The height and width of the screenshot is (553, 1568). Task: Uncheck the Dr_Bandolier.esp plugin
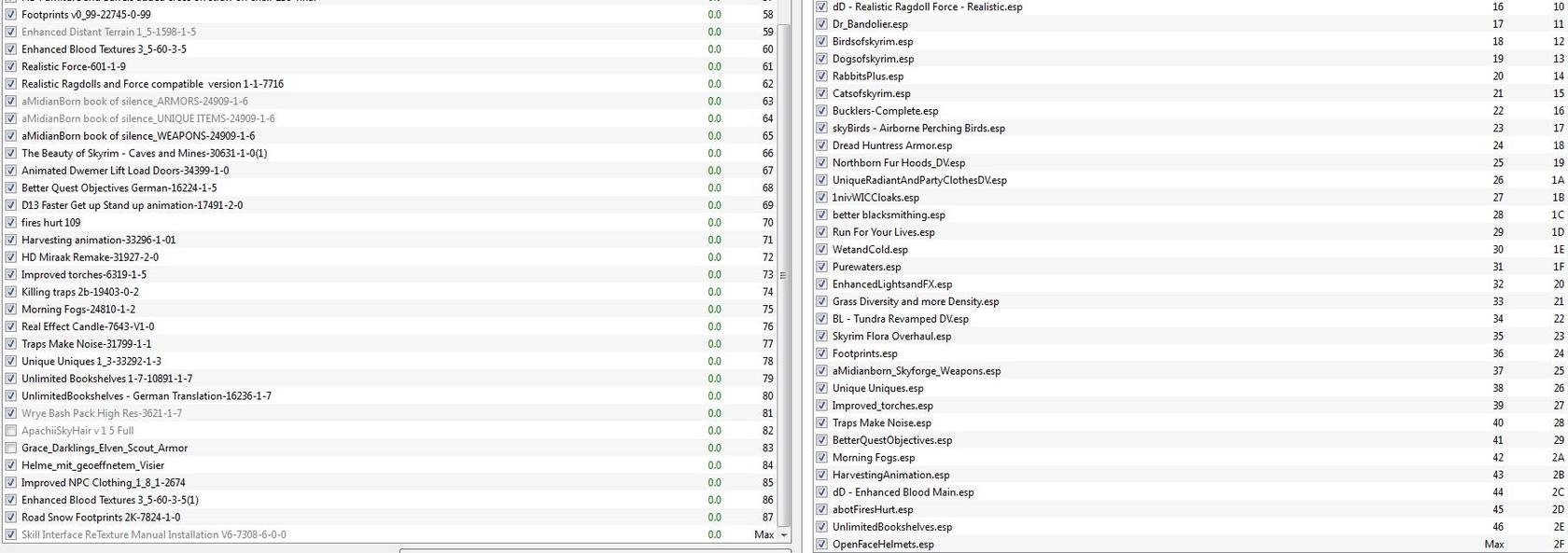coord(822,24)
